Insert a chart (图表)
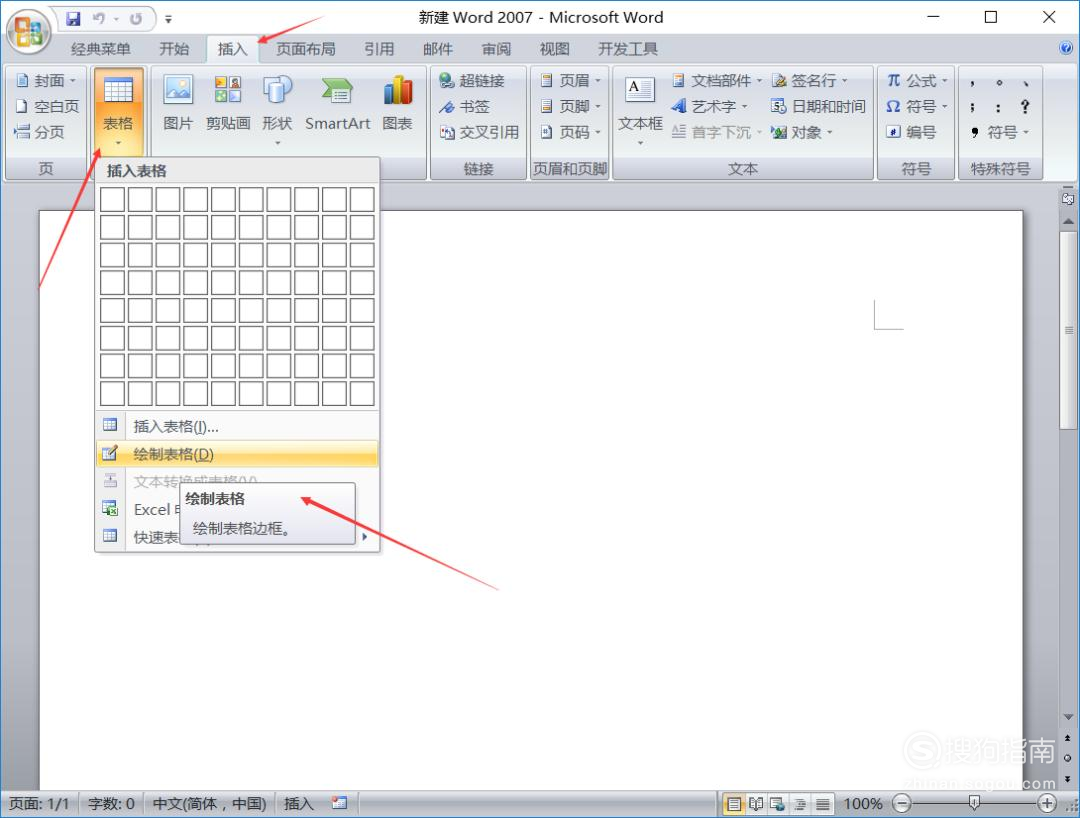Screen dimensions: 1080x818 pyautogui.click(x=397, y=103)
